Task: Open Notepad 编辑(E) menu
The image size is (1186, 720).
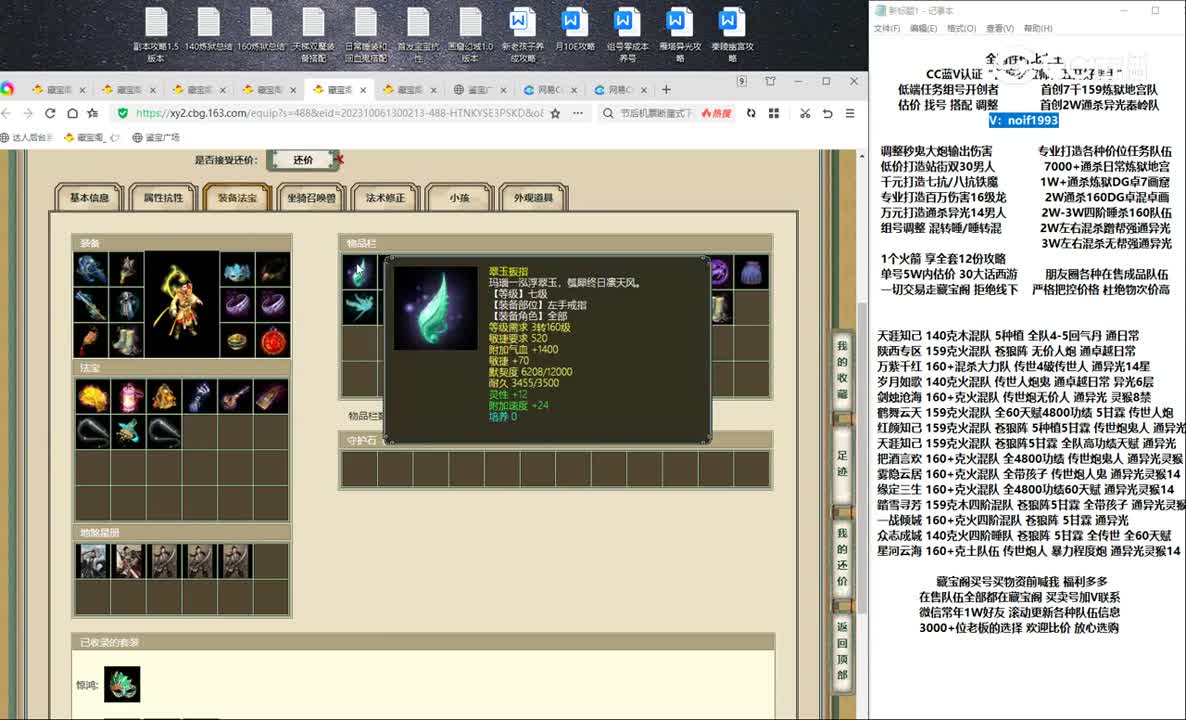Action: (x=923, y=28)
